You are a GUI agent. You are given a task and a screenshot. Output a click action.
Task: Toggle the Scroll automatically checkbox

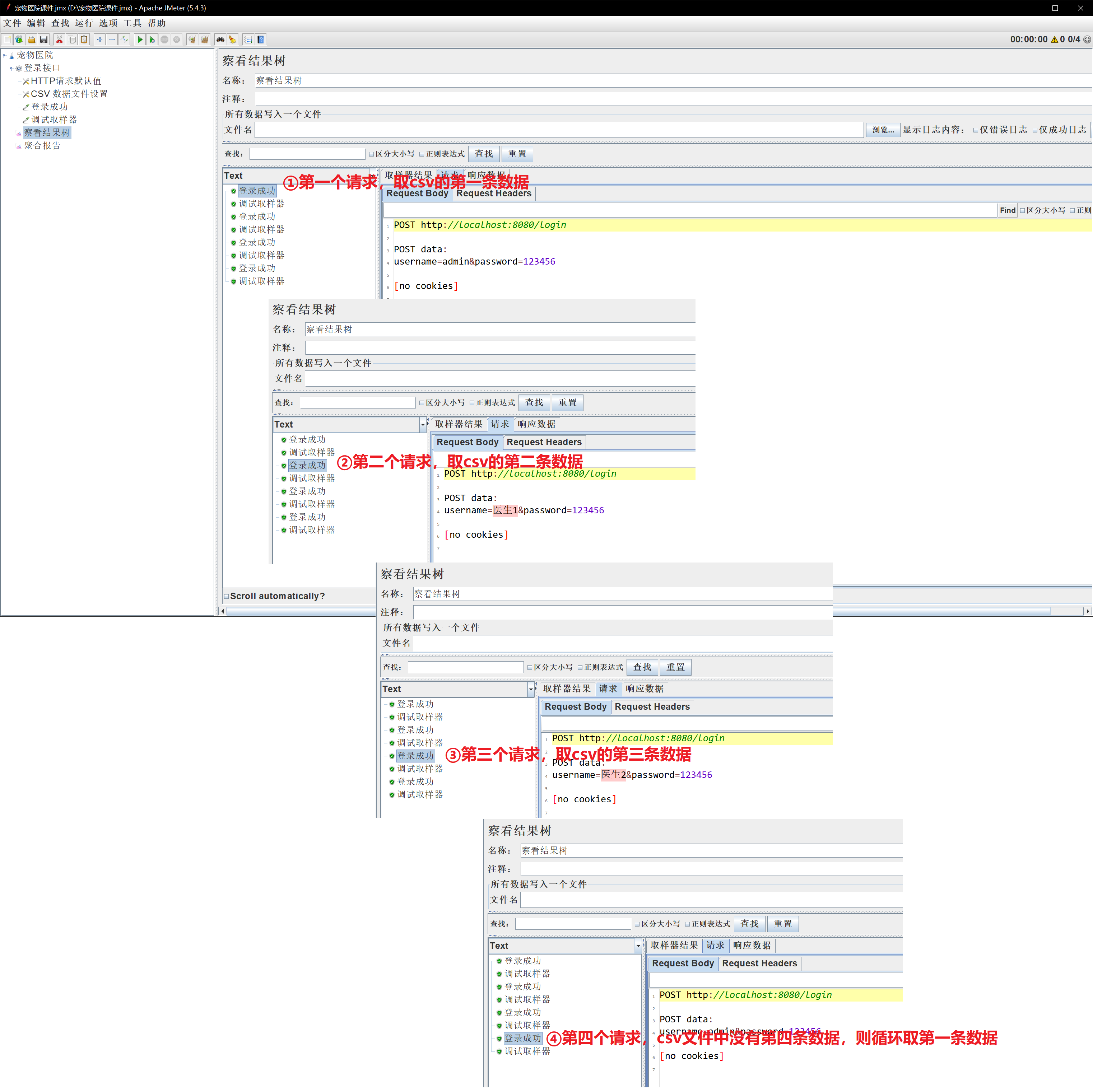coord(226,596)
